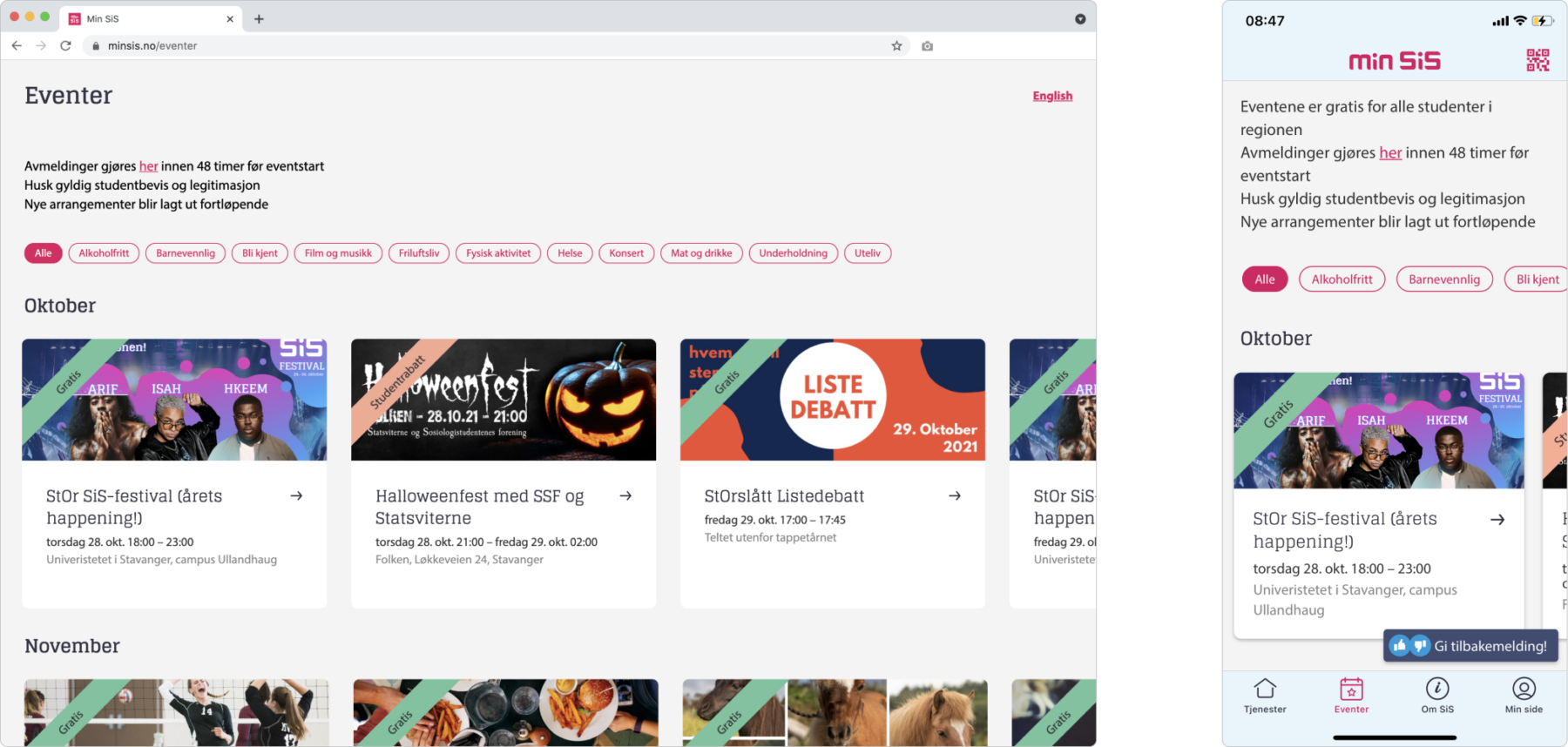Toggle Alkoholfritt filter in mobile app

1342,279
